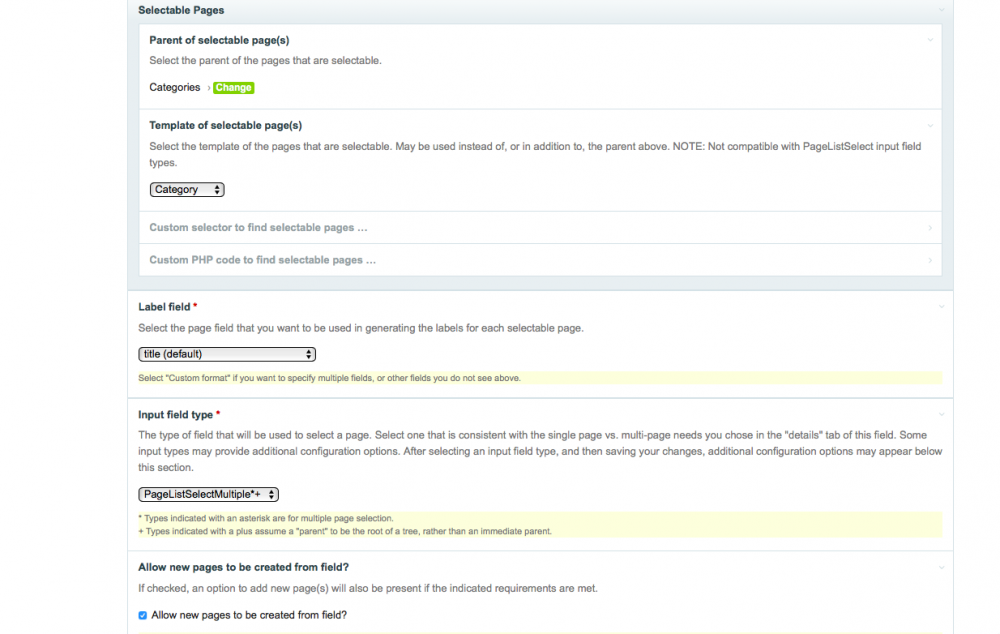The image size is (1000, 634).
Task: Click the Input field type heading text
Action: [175, 414]
